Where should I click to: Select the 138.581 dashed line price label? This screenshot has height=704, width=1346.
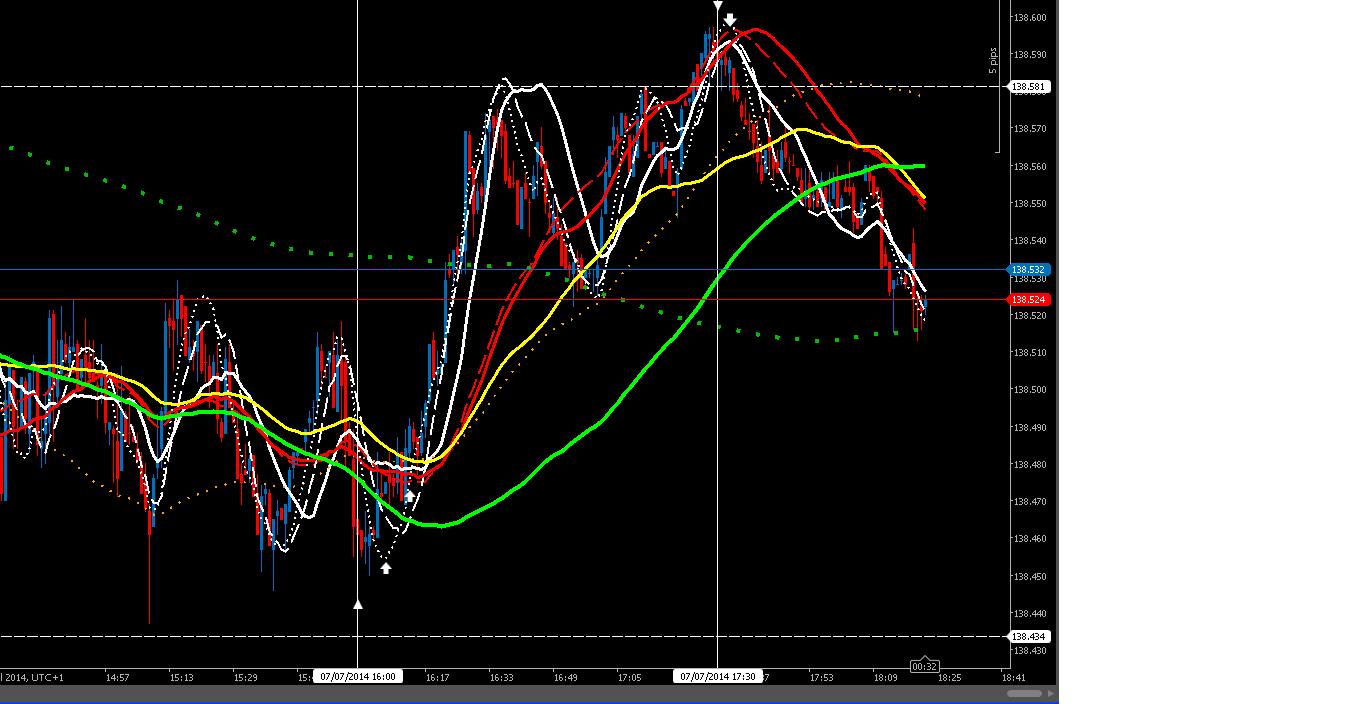click(x=1029, y=87)
